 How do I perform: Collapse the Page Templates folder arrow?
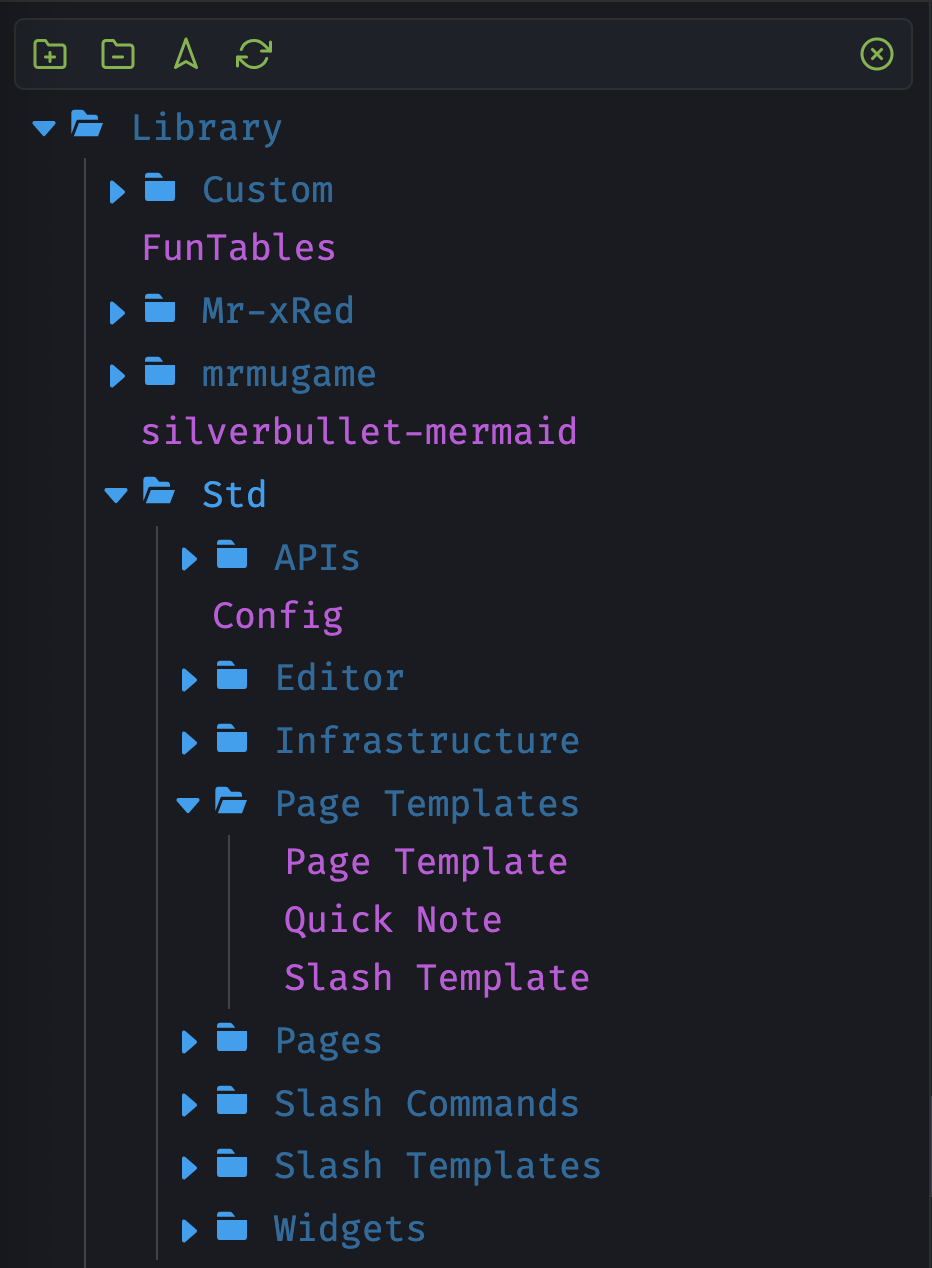(188, 804)
